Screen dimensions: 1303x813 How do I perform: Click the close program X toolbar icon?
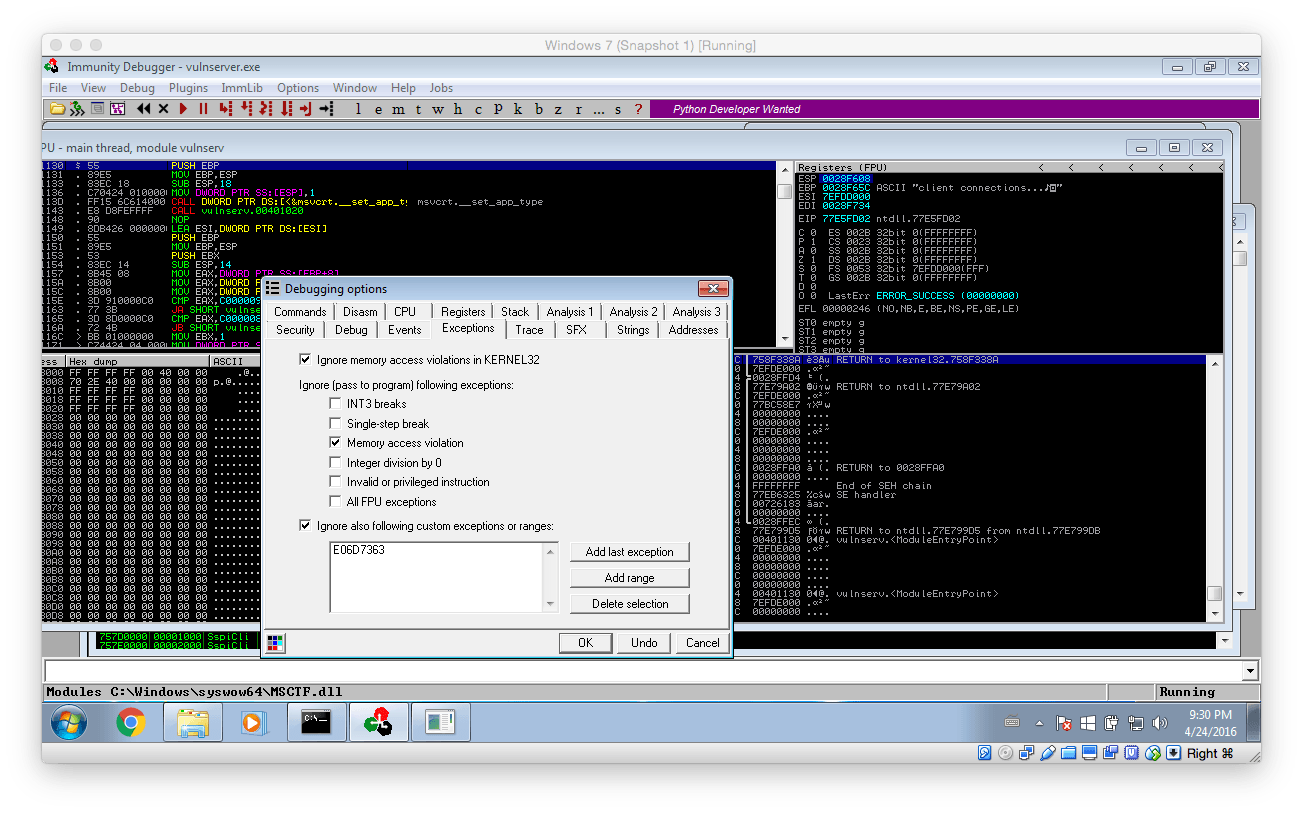click(163, 109)
